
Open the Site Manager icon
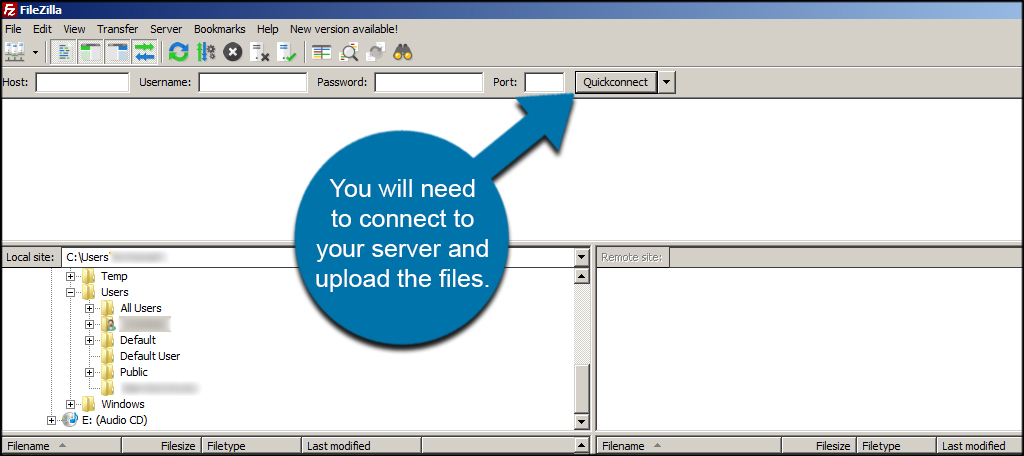[x=14, y=52]
